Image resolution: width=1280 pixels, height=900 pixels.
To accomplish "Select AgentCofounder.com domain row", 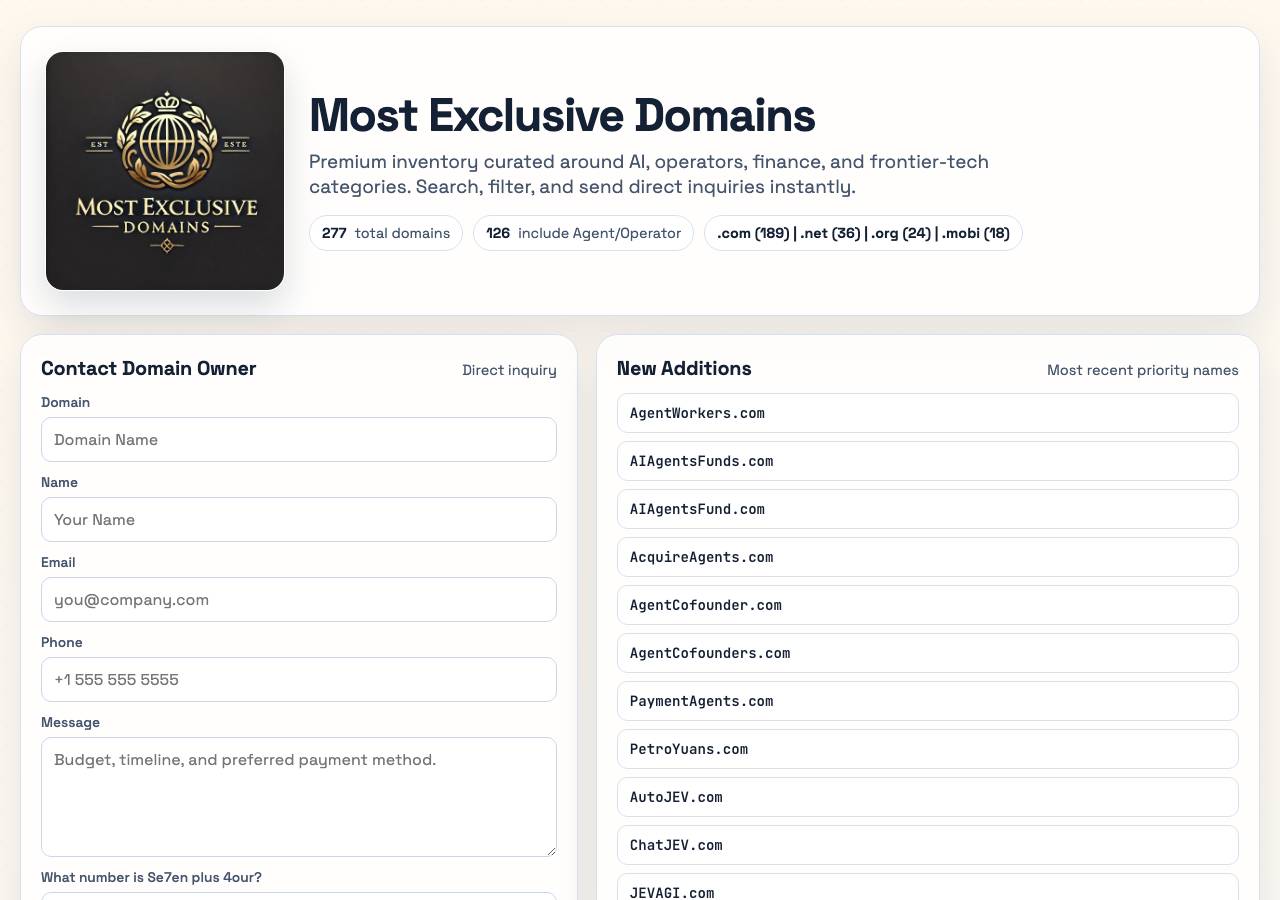I will 928,605.
